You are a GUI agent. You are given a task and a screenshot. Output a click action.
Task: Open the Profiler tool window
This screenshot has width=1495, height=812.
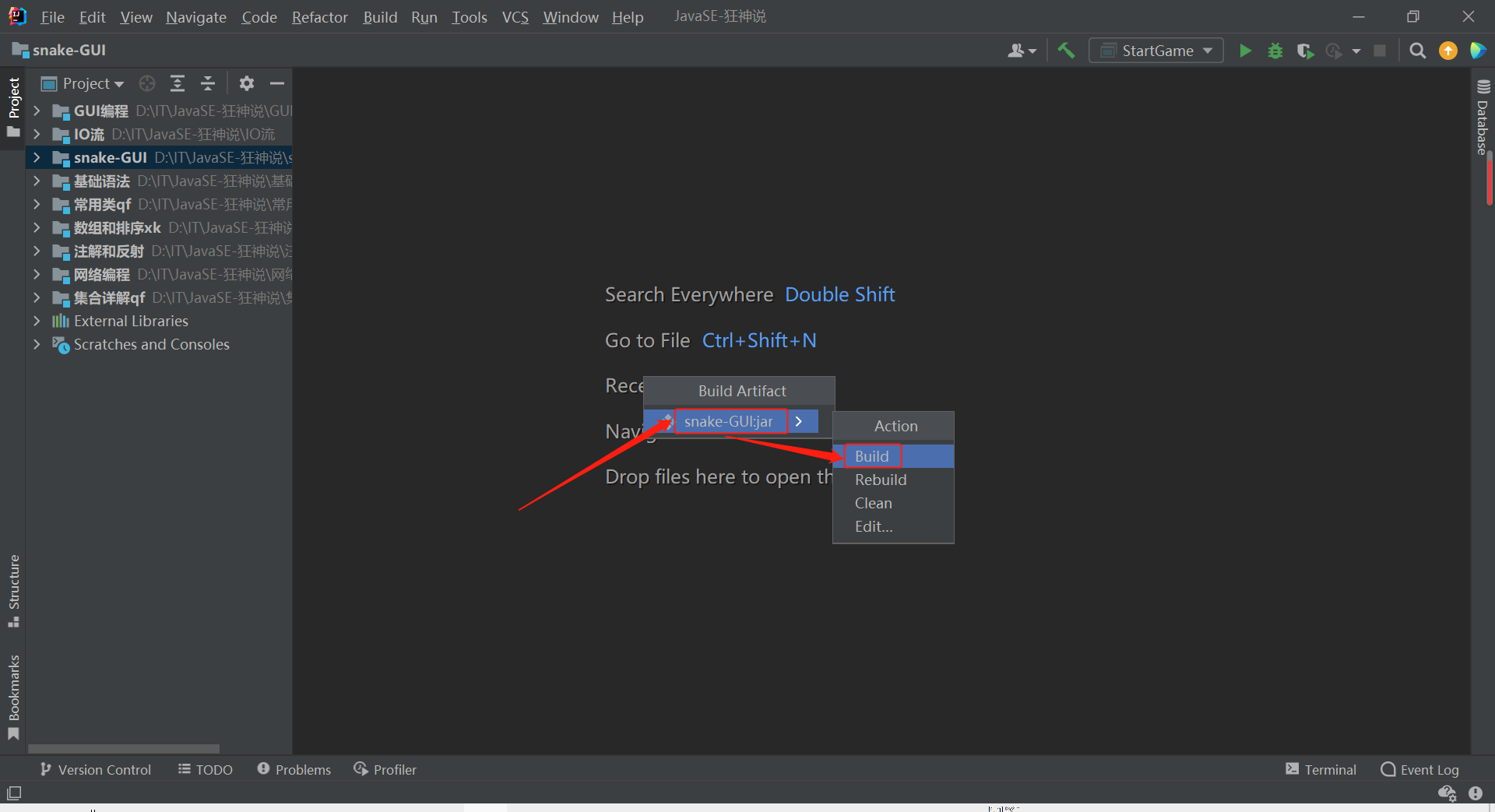click(385, 769)
